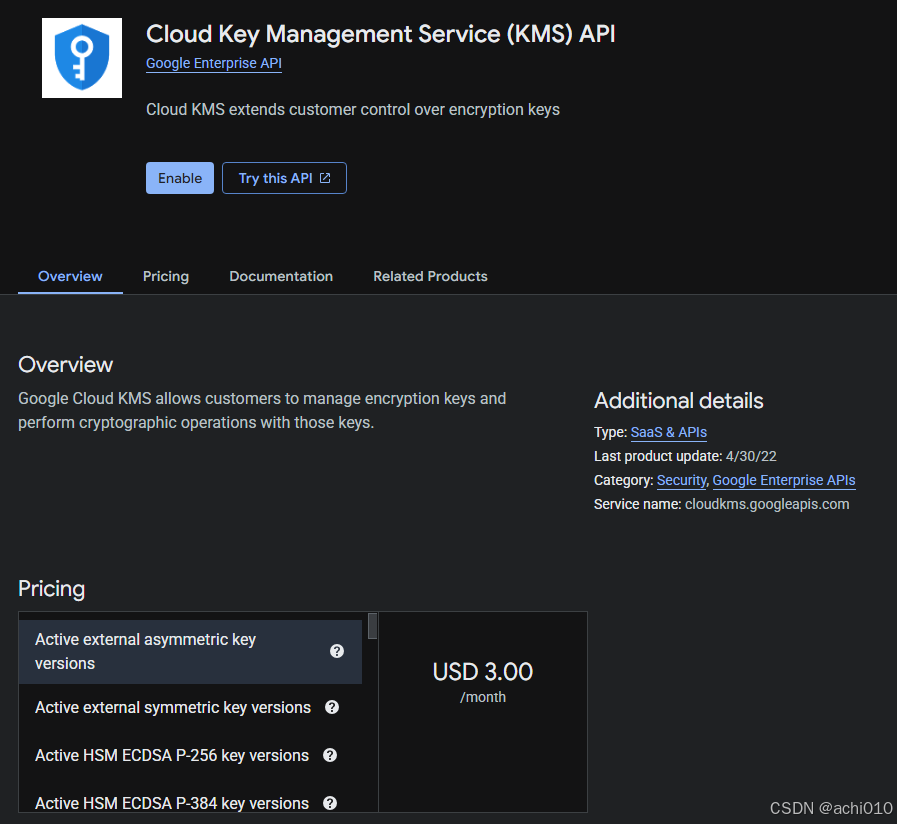
Task: Click the Overview section heading
Action: [x=66, y=365]
